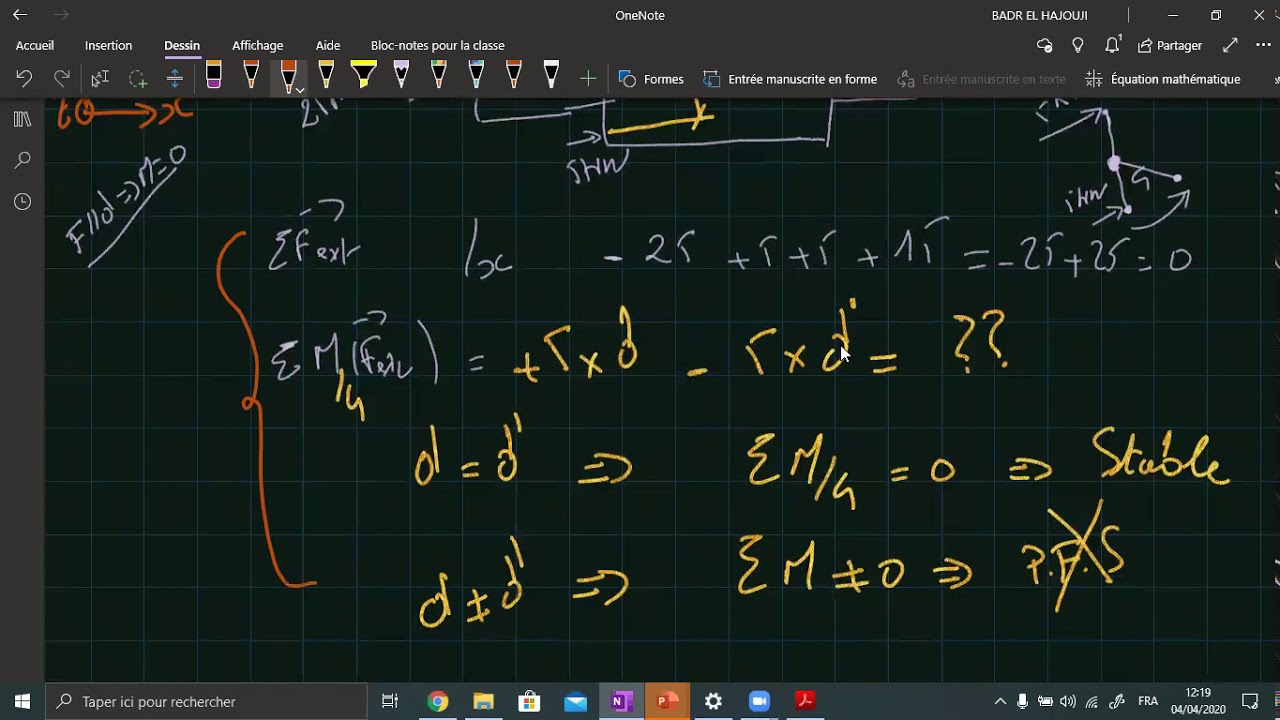The image size is (1280, 720).
Task: Open Windows action center
Action: point(1250,701)
